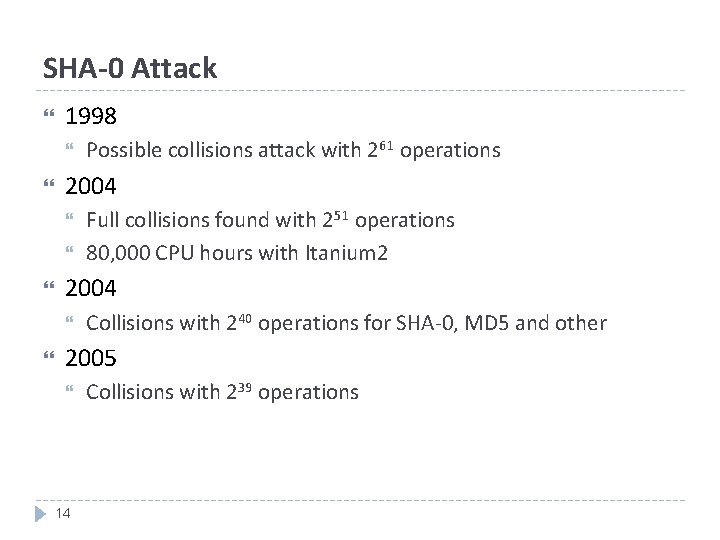
Task: Click the "SHA-0, MD5 and other" collisions line
Action: (x=346, y=323)
